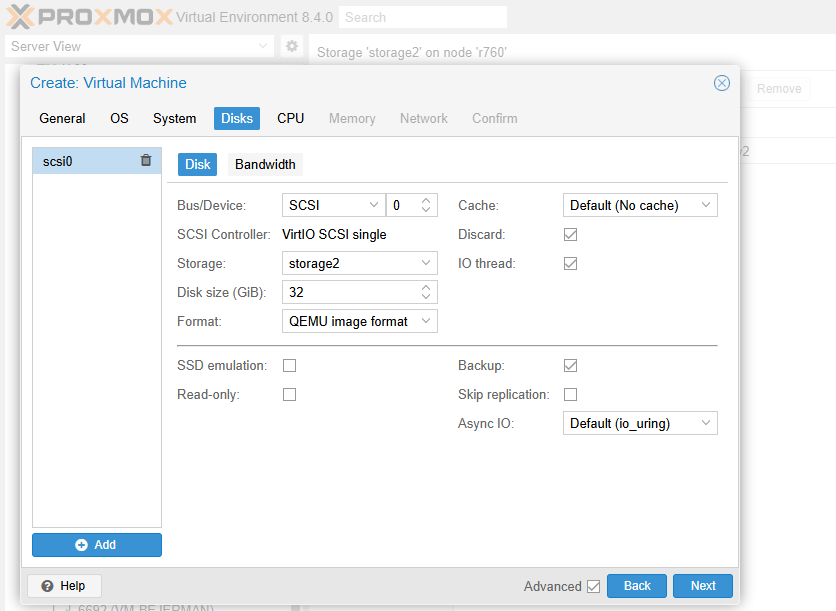Open the Bandwidth sub-tab

point(265,164)
